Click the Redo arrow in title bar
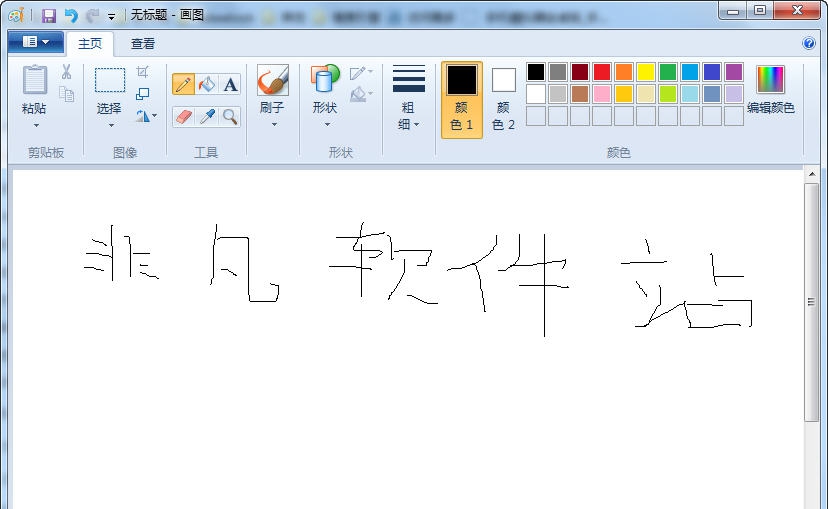The width and height of the screenshot is (828, 509). [93, 15]
